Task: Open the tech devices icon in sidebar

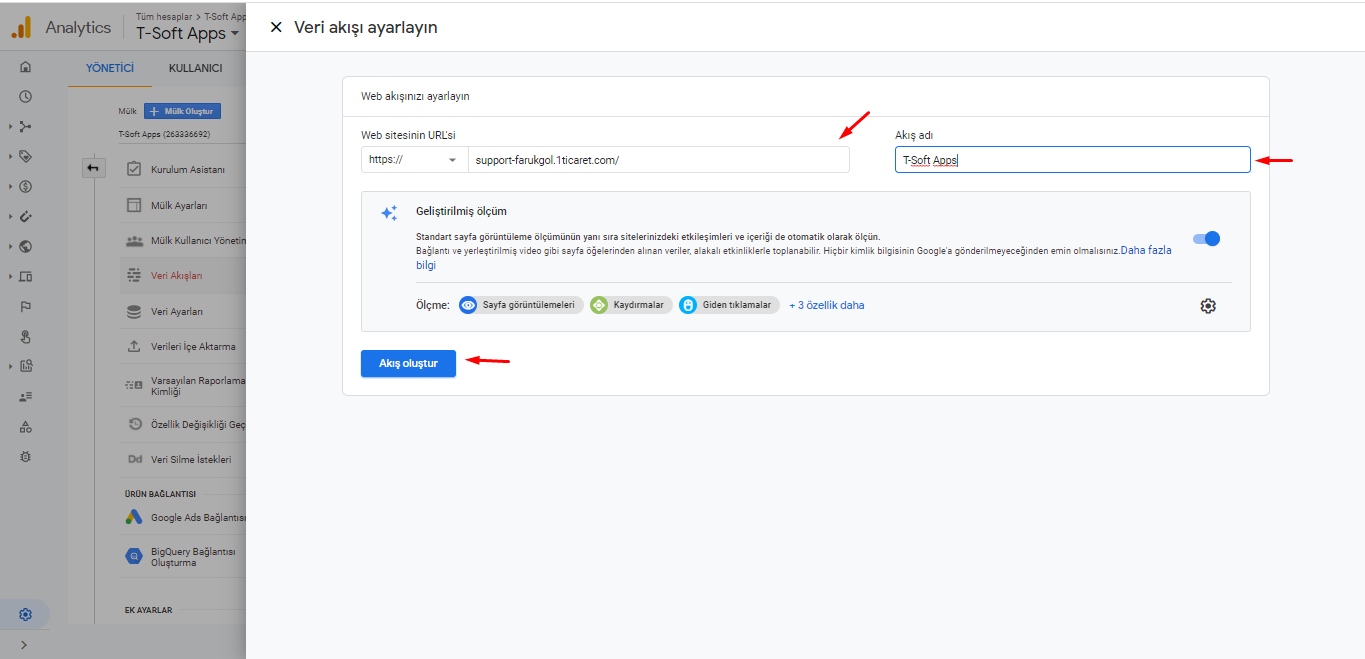Action: (x=26, y=276)
